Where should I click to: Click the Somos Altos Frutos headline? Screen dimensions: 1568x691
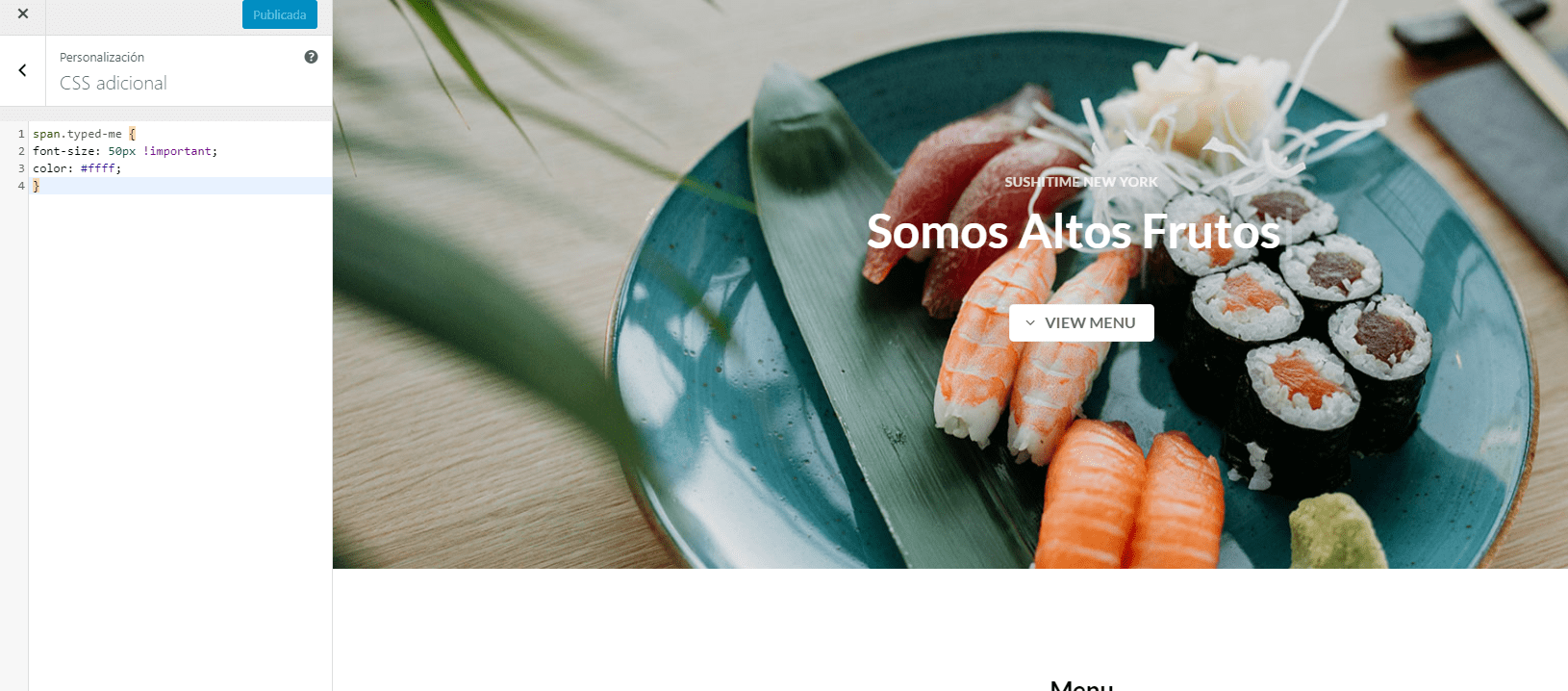pos(1074,232)
